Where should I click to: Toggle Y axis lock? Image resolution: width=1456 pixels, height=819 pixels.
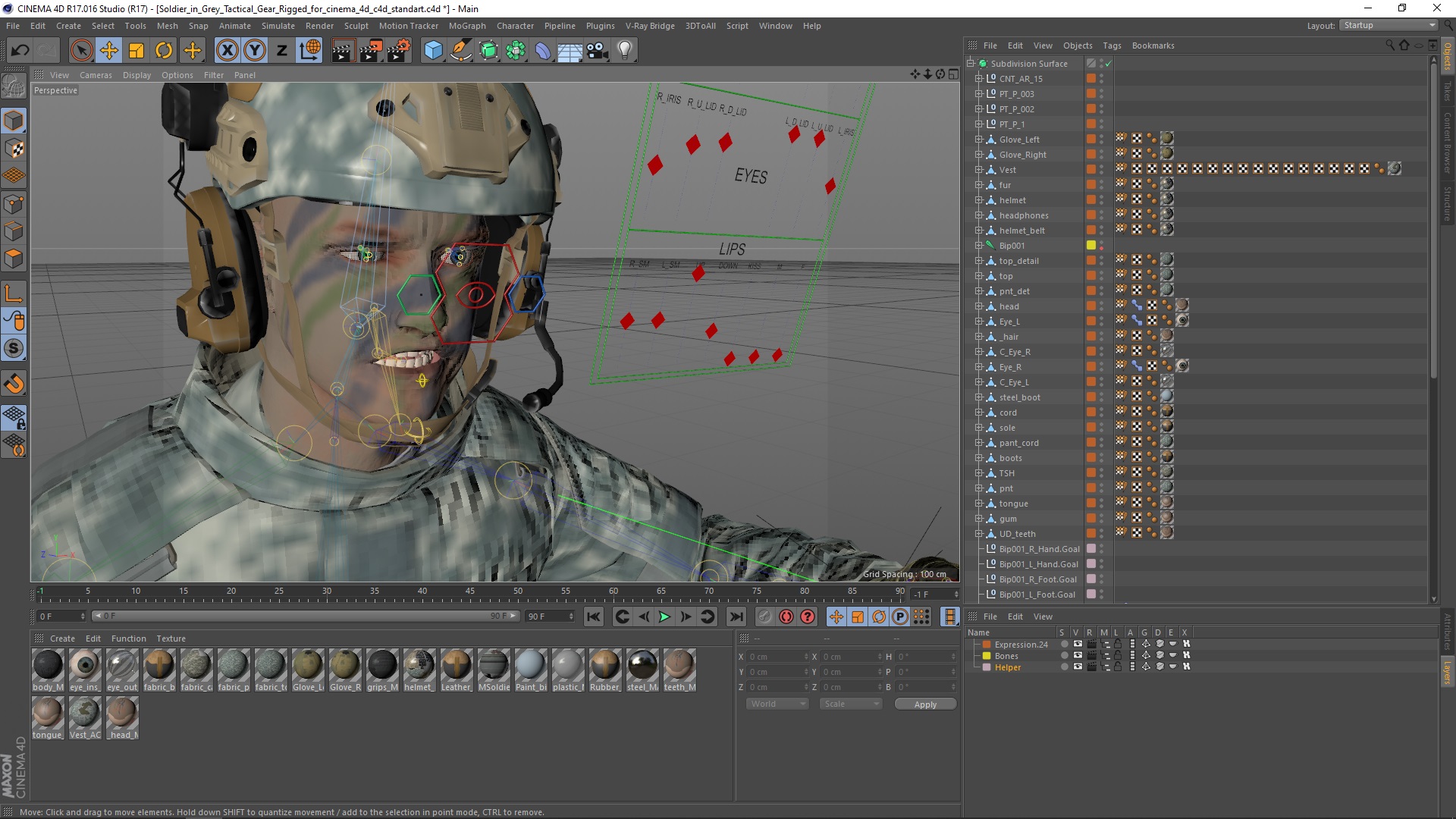pyautogui.click(x=255, y=51)
